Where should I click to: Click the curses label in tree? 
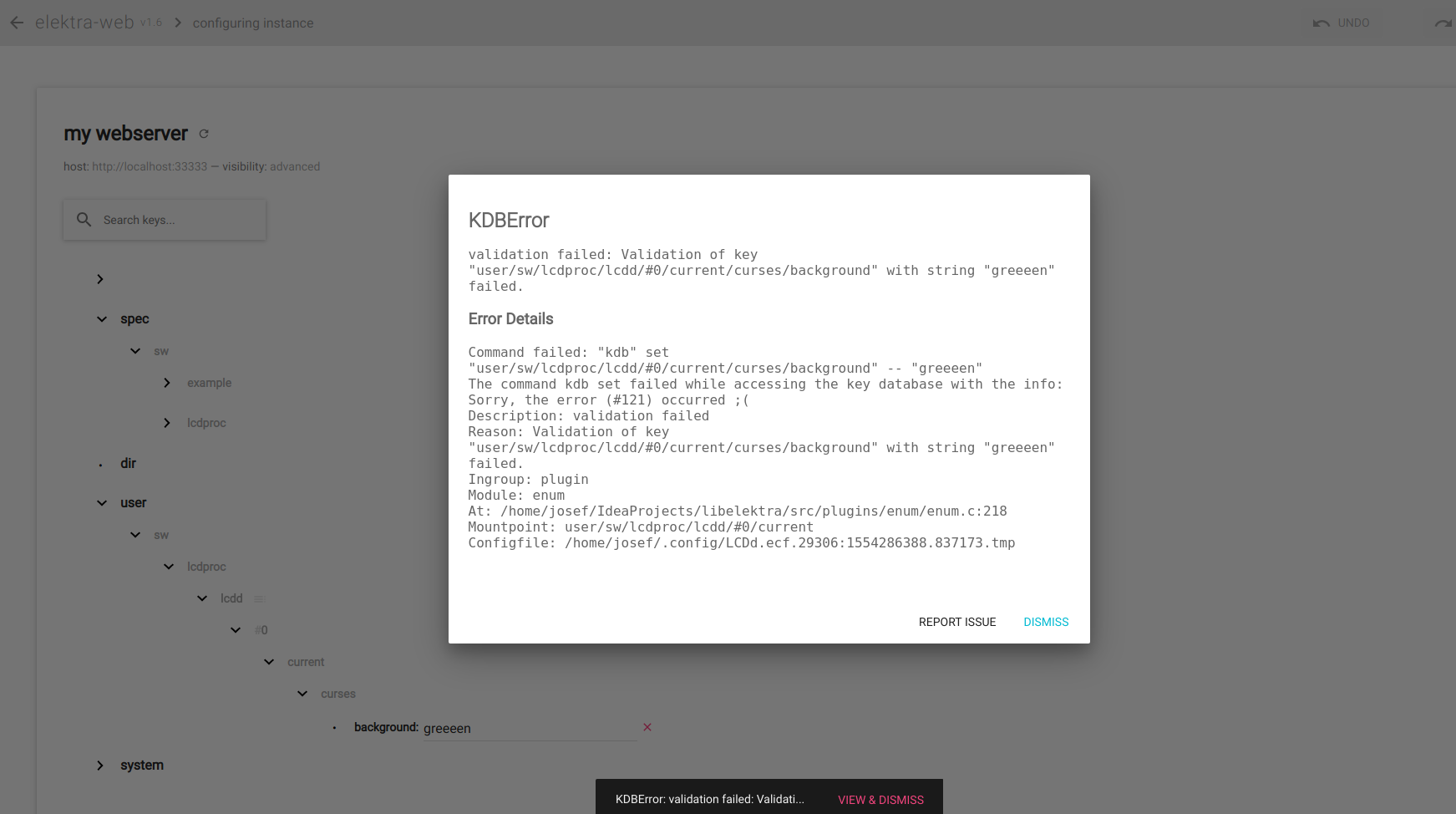(338, 694)
